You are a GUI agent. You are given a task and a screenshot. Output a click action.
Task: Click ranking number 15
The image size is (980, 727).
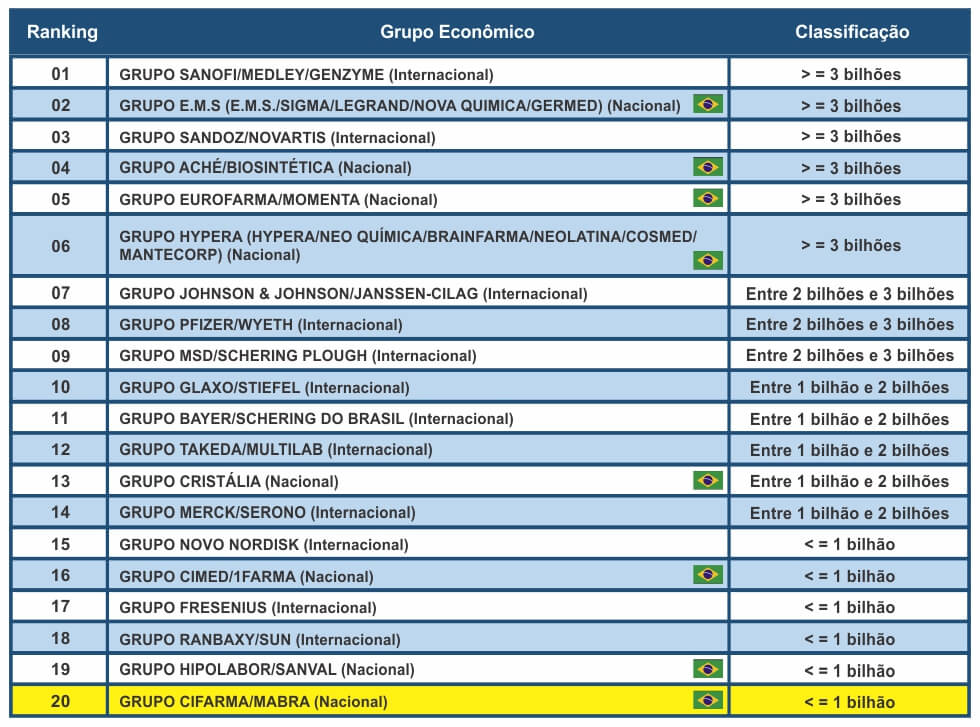(x=61, y=544)
